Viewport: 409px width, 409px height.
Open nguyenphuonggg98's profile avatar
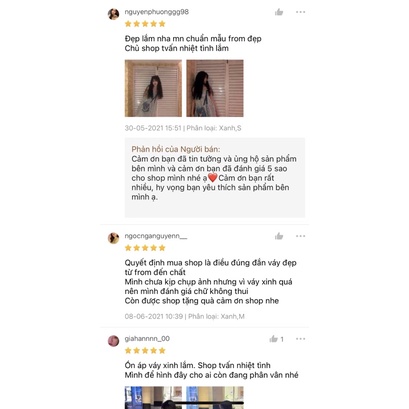[x=113, y=14]
